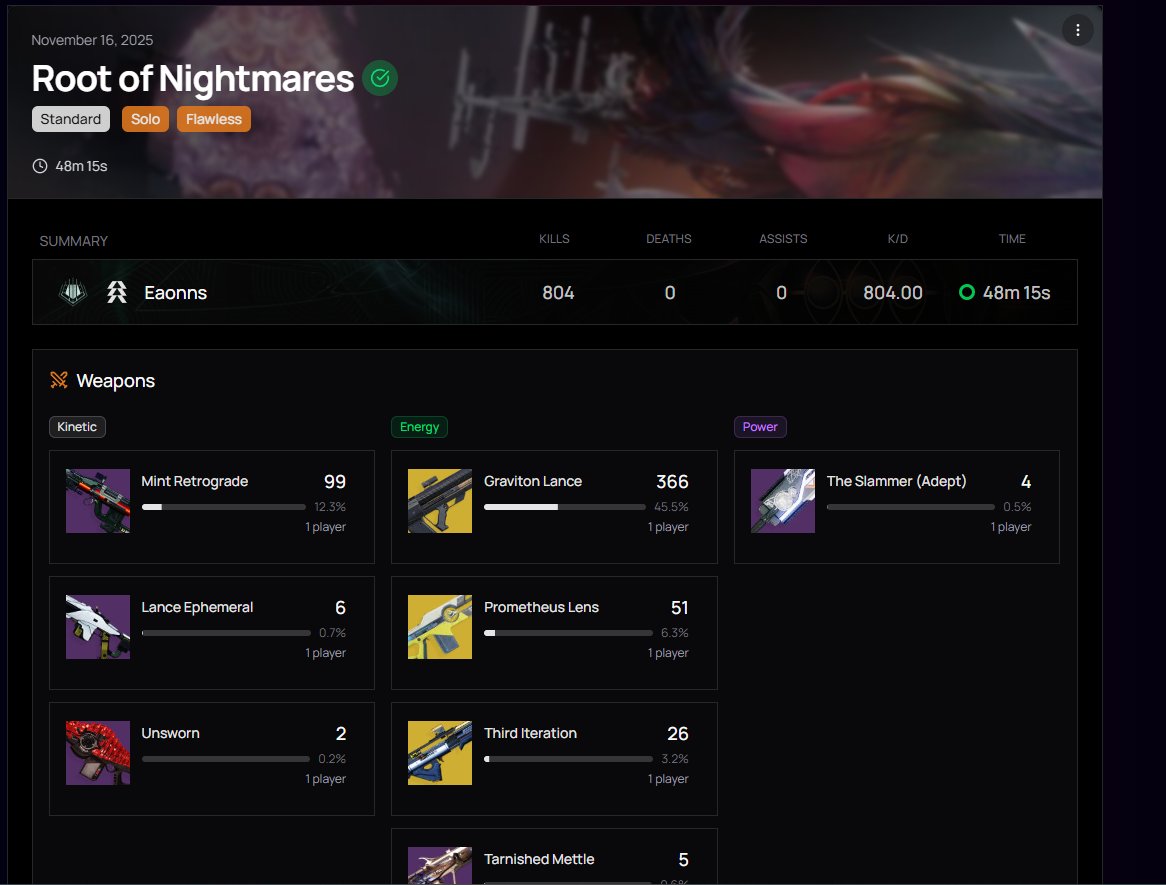This screenshot has height=885, width=1166.
Task: Click the Lance Ephemeral name
Action: (197, 607)
